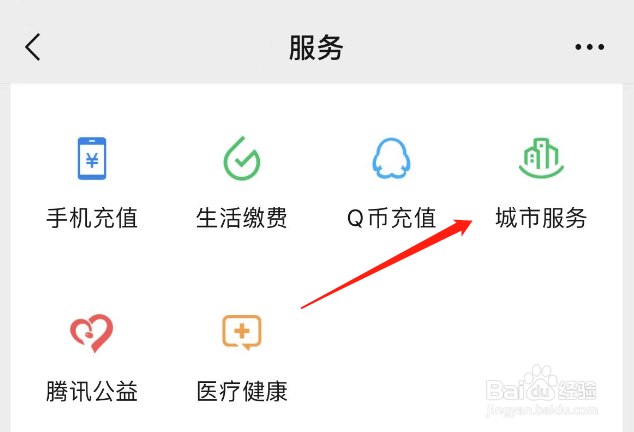Click the Bai lettering in the watermark
Image resolution: width=634 pixels, height=432 pixels.
pyautogui.click(x=504, y=390)
